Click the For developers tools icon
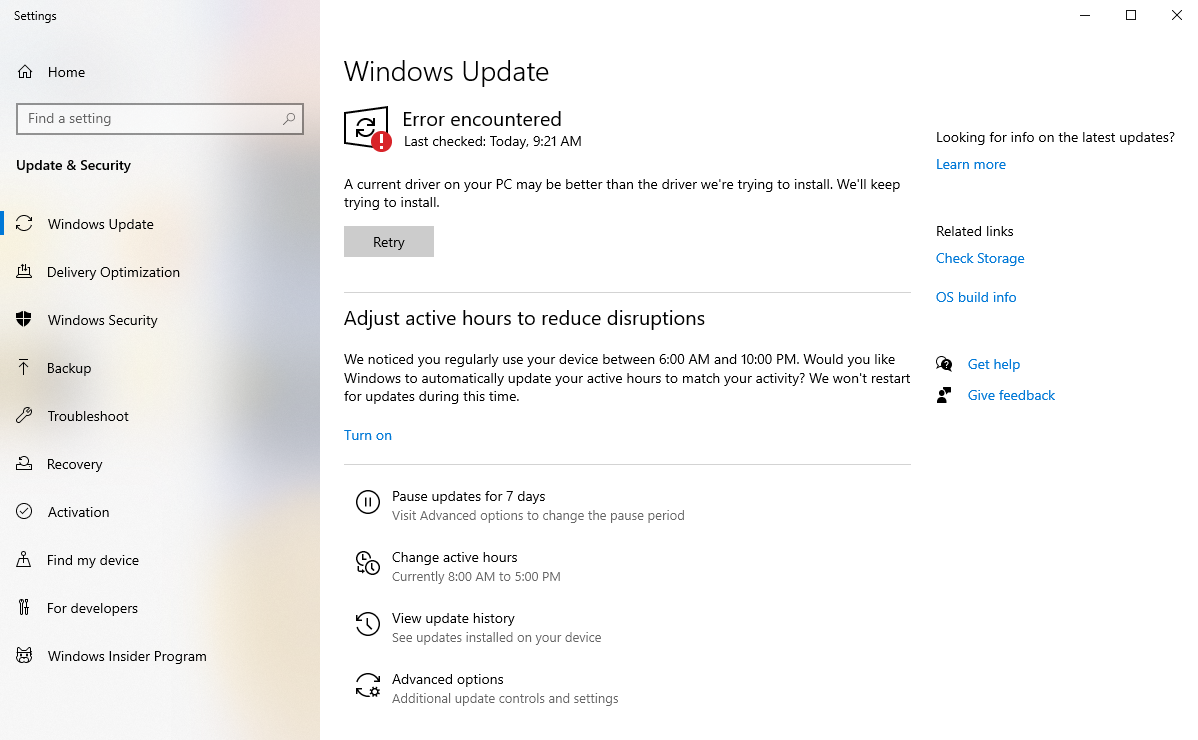This screenshot has height=740, width=1198. coord(24,608)
